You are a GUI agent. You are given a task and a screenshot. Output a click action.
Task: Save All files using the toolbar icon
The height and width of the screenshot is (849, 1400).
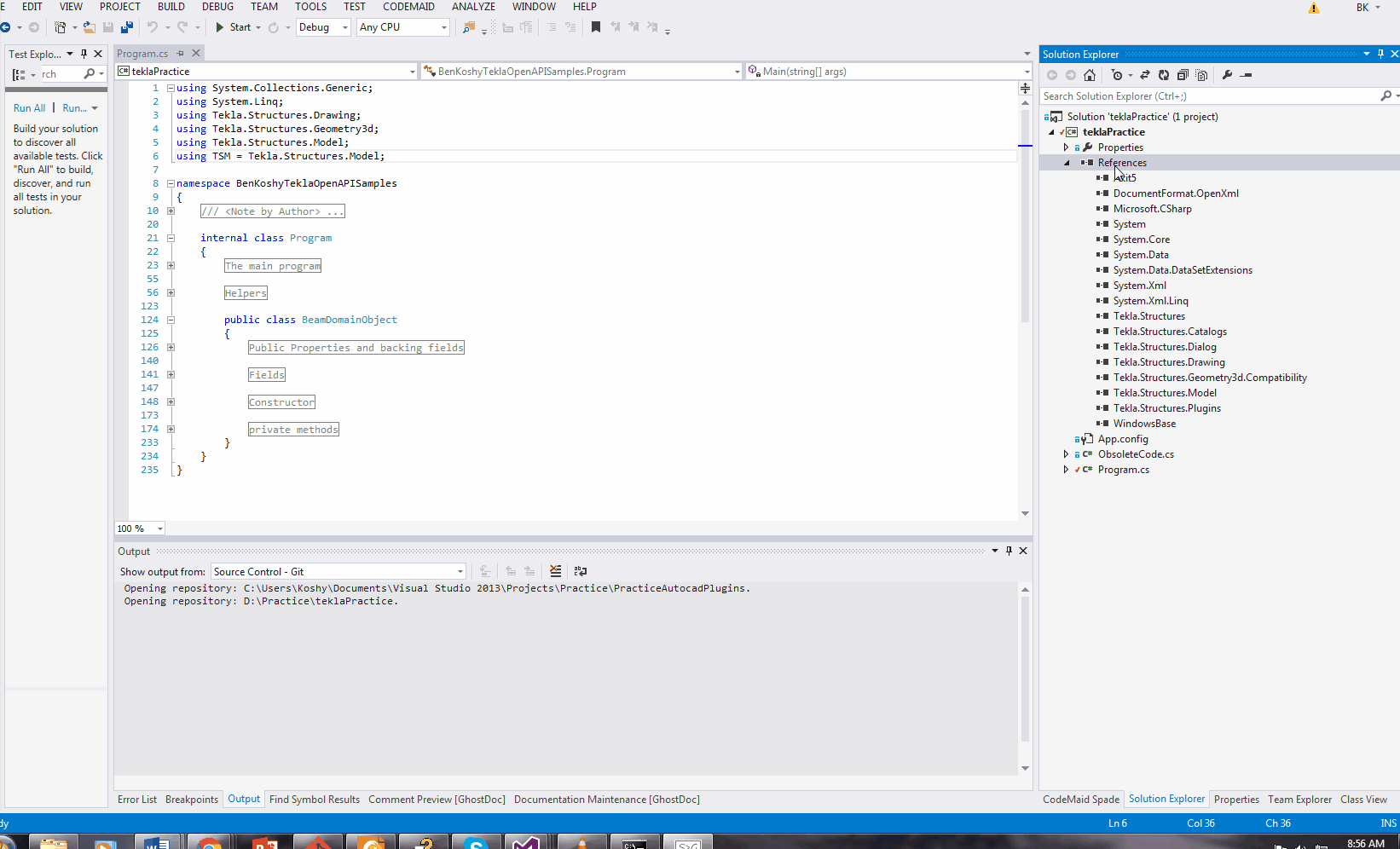pos(127,26)
